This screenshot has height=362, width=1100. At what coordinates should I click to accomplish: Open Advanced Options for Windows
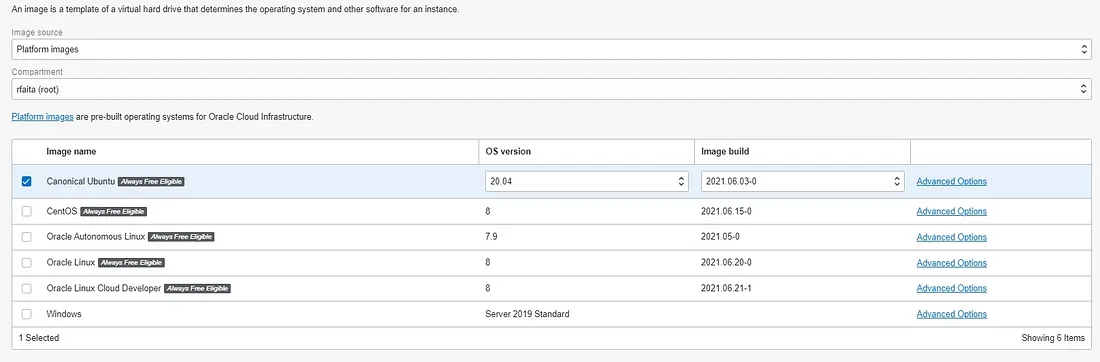coord(951,314)
